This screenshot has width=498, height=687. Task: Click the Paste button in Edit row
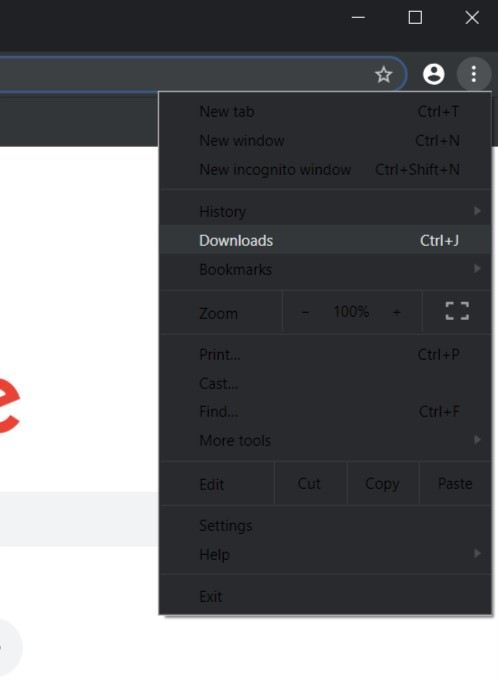click(455, 483)
